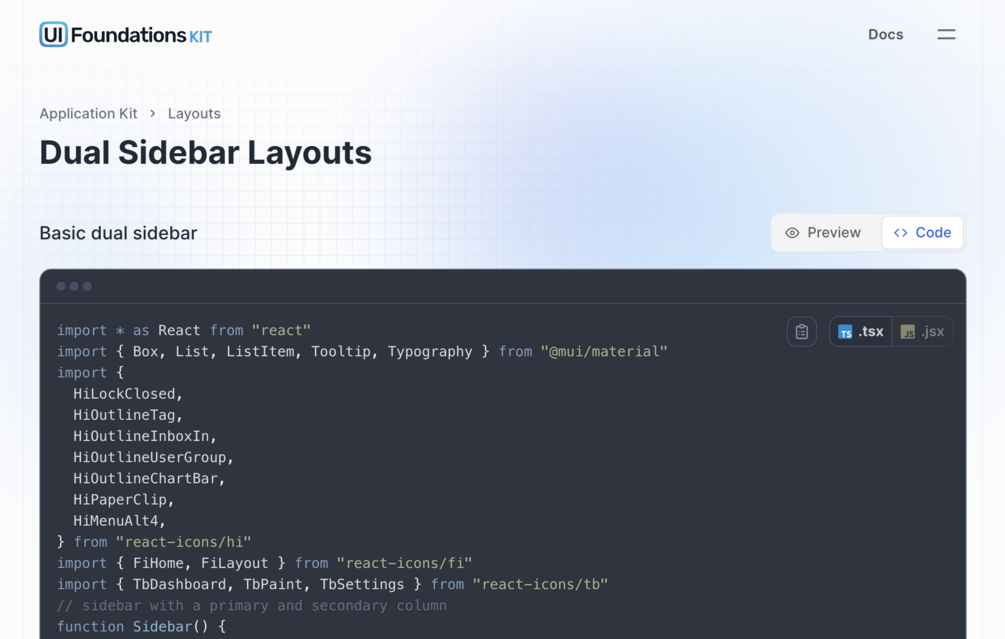Click the "react-icons/hi" import string
Screen dimensions: 1005x639
coord(183,542)
